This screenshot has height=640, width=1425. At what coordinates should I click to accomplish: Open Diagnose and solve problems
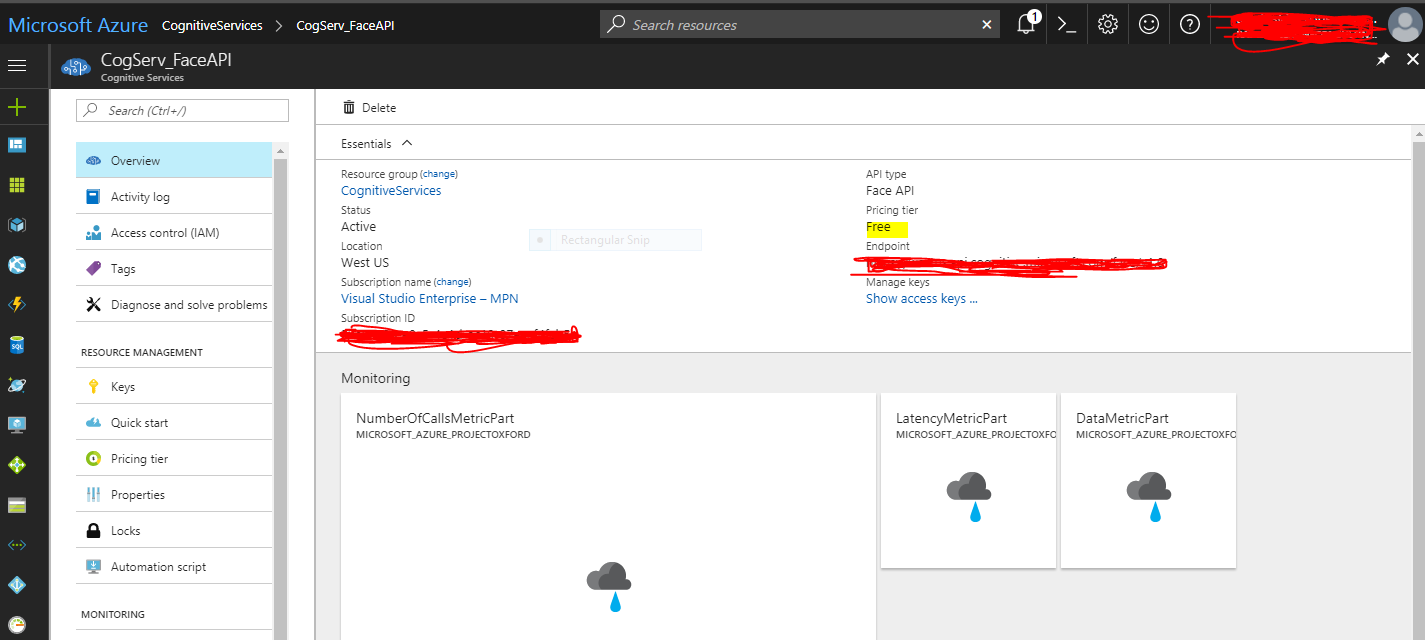[174, 304]
